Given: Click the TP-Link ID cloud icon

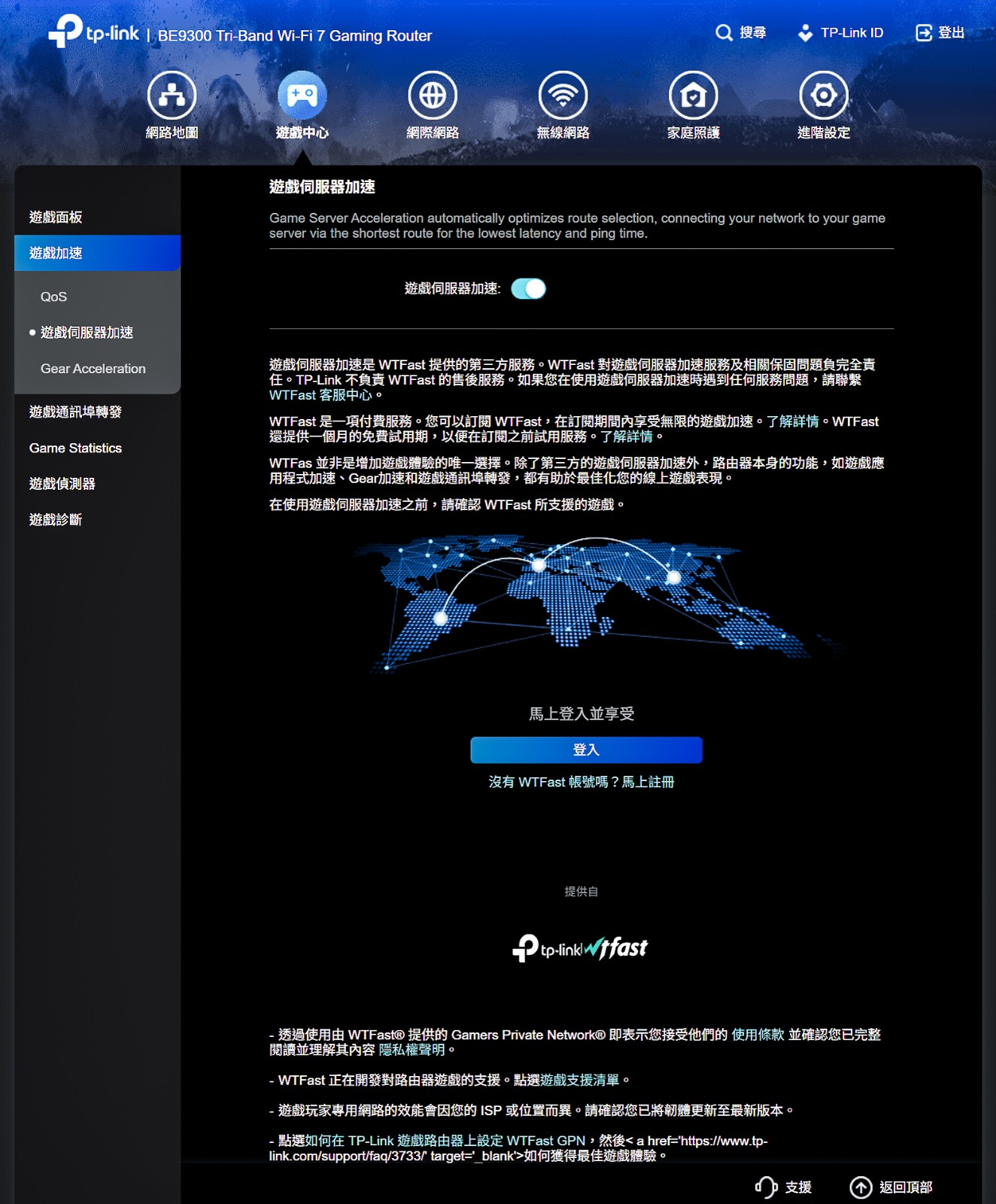Looking at the screenshot, I should (805, 32).
